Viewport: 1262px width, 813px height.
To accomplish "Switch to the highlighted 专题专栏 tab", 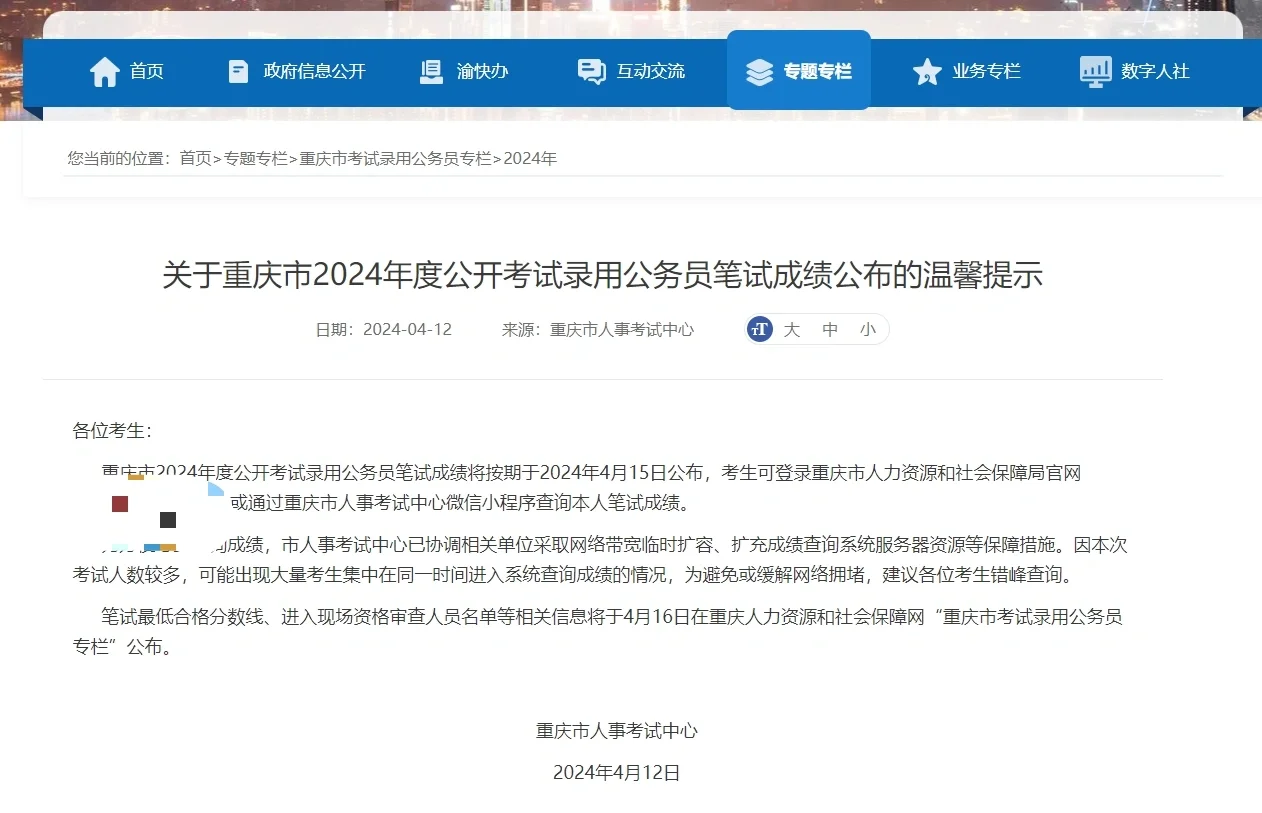I will [799, 70].
